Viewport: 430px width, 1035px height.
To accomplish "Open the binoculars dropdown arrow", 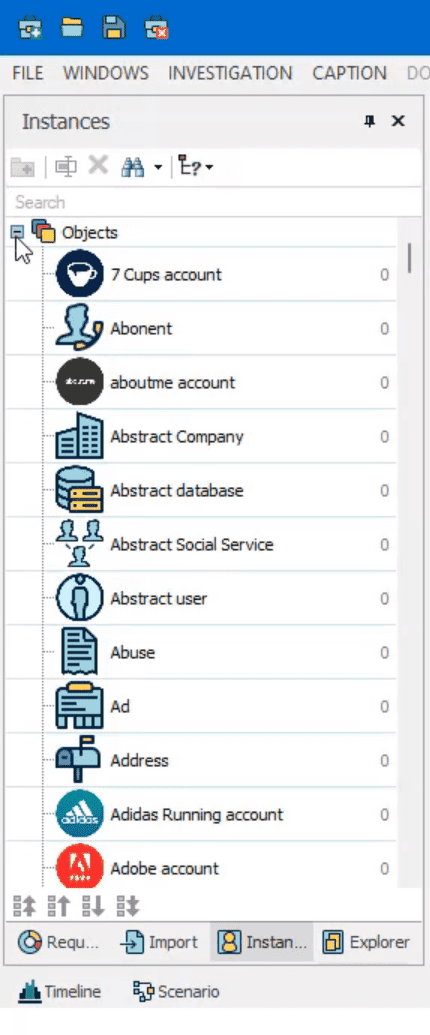I will coord(158,168).
